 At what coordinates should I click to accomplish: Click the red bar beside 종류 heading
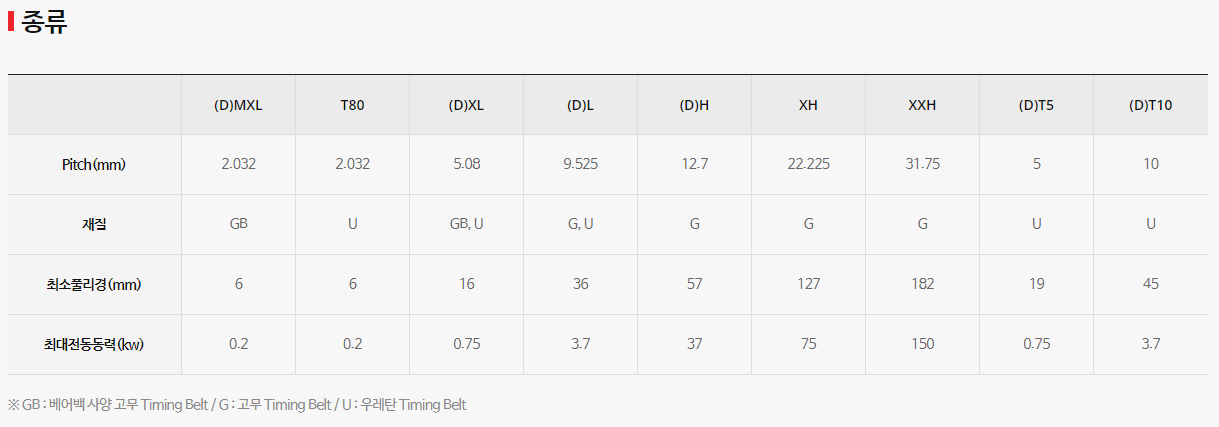(11, 22)
